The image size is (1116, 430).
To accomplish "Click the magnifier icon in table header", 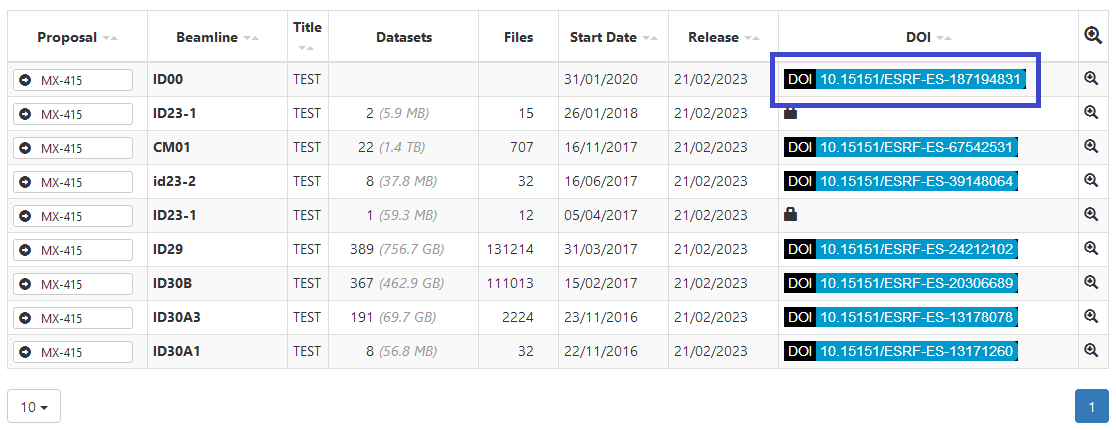I will (x=1092, y=35).
